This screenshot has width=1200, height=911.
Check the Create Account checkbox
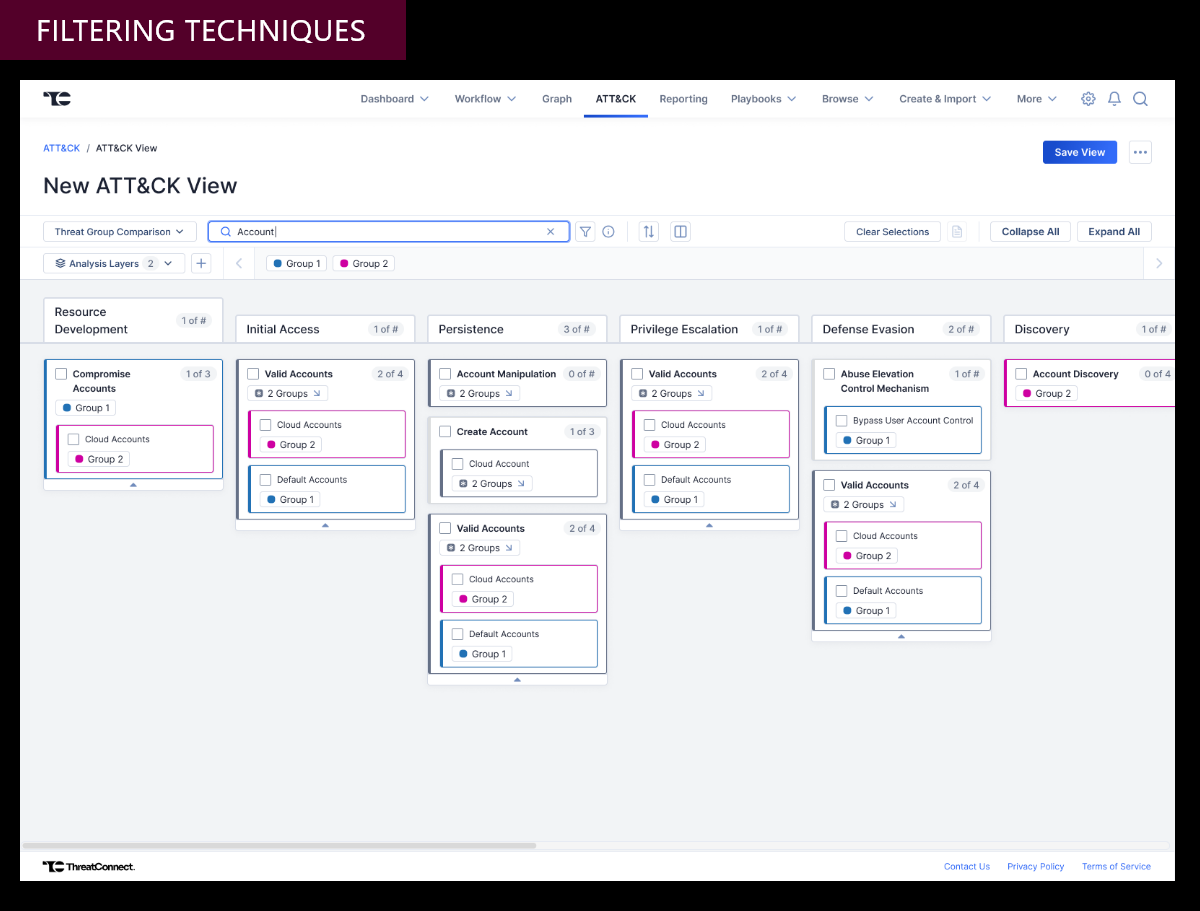click(x=445, y=432)
